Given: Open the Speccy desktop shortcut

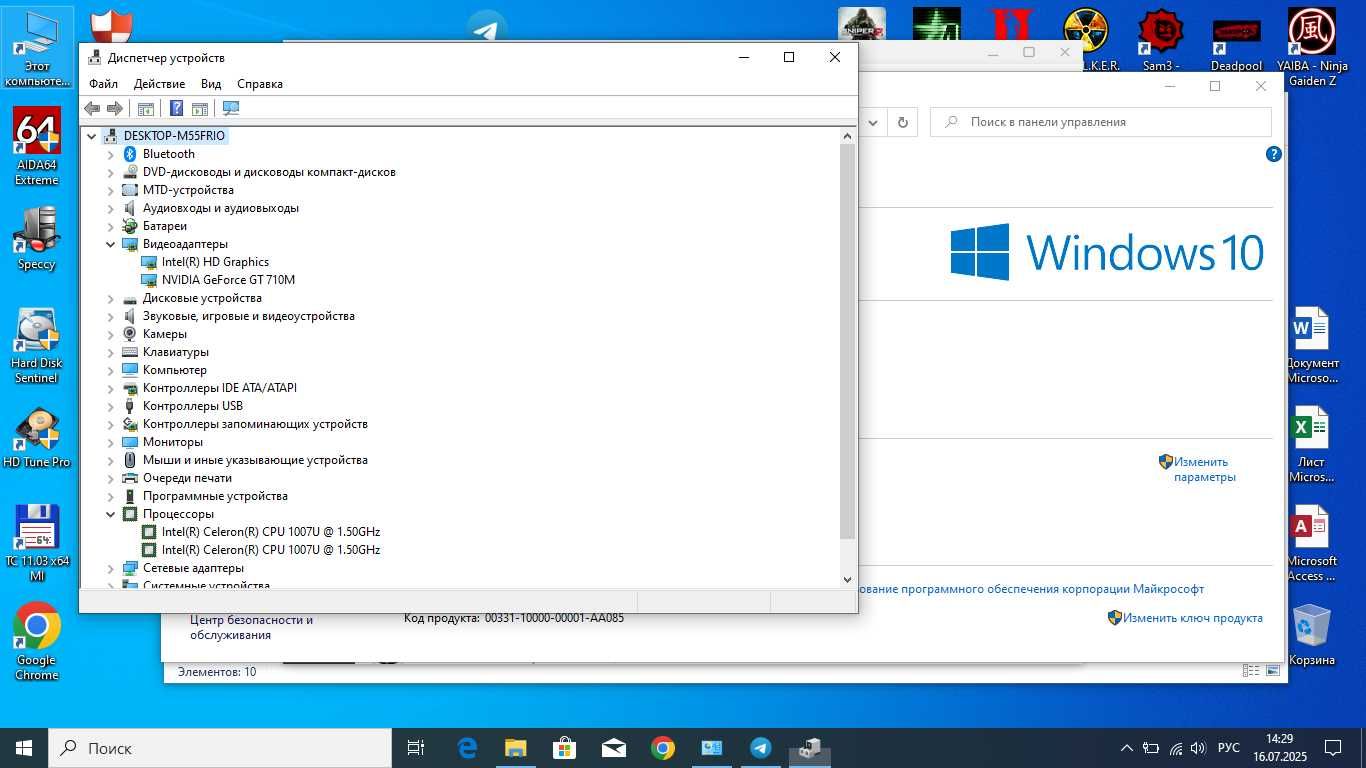Looking at the screenshot, I should [x=37, y=237].
